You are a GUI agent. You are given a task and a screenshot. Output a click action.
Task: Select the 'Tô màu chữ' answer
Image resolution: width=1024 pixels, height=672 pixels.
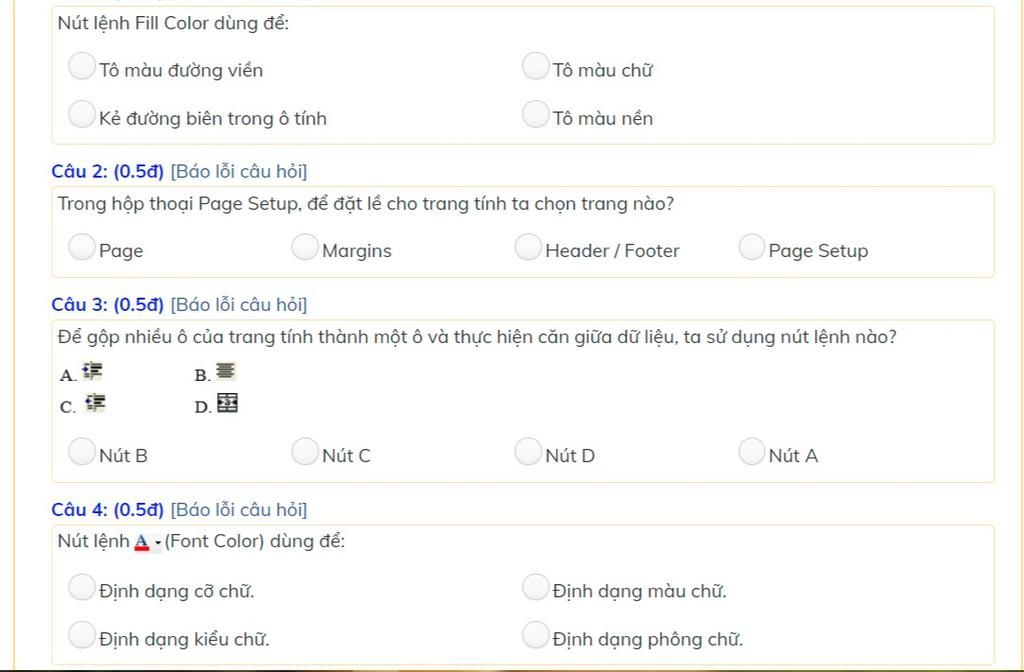coord(537,67)
